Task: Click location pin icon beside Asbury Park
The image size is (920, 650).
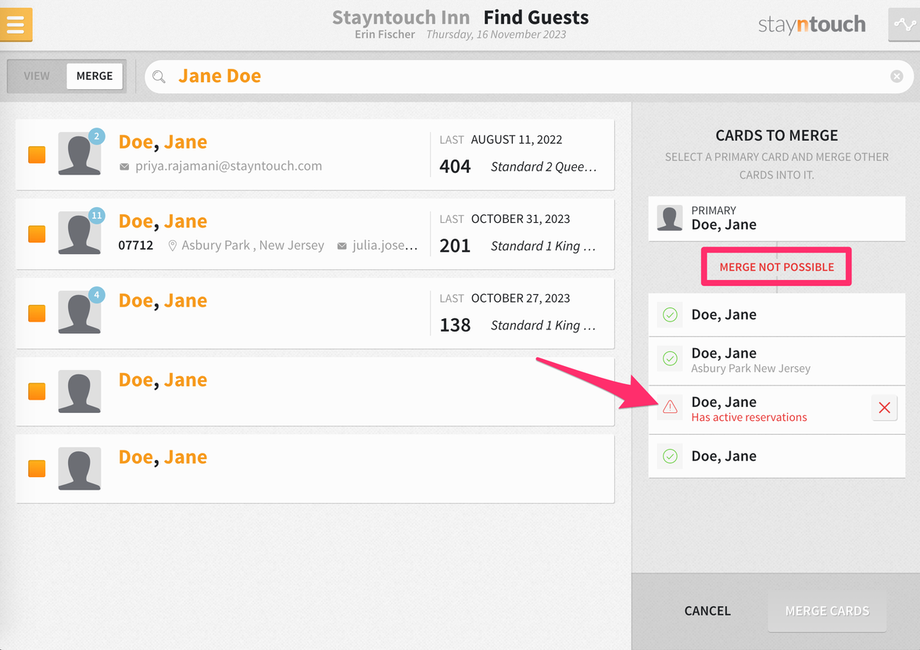Action: coord(172,246)
